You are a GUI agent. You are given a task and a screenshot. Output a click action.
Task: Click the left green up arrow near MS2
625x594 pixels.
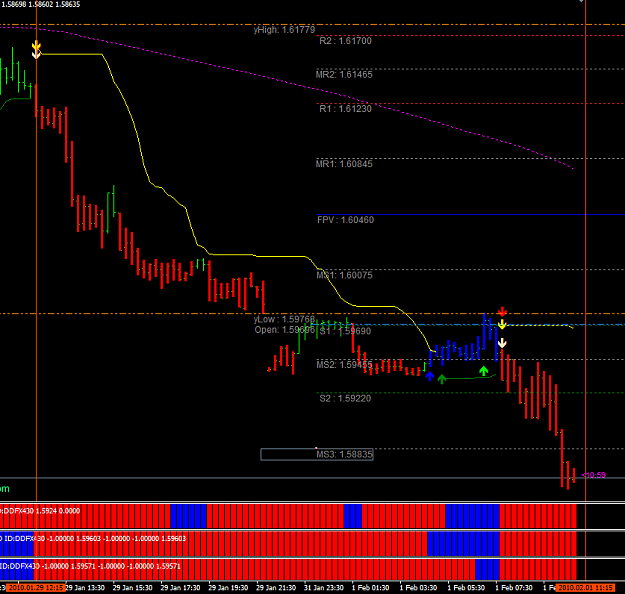(442, 379)
